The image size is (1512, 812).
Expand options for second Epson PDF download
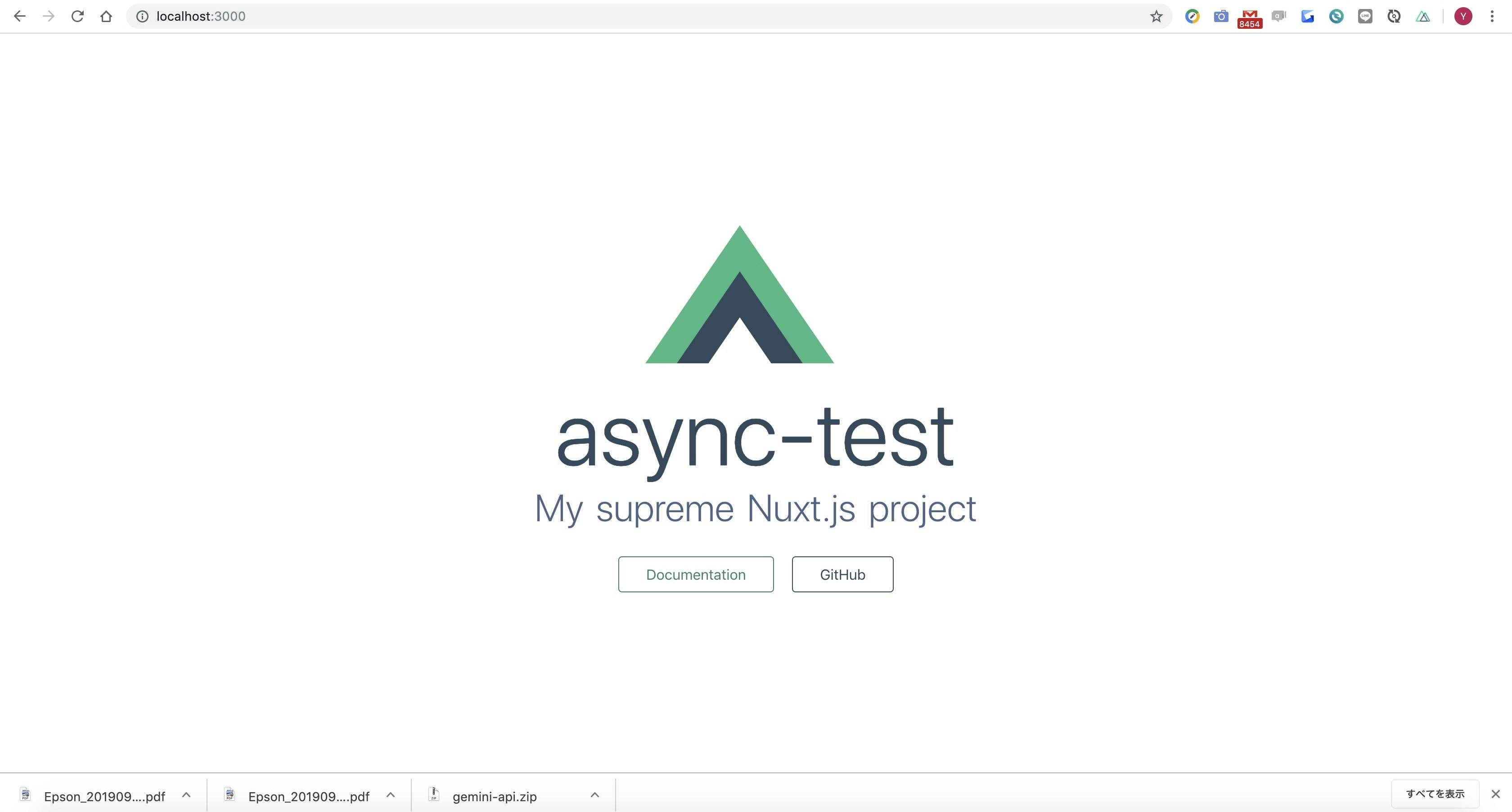(390, 795)
